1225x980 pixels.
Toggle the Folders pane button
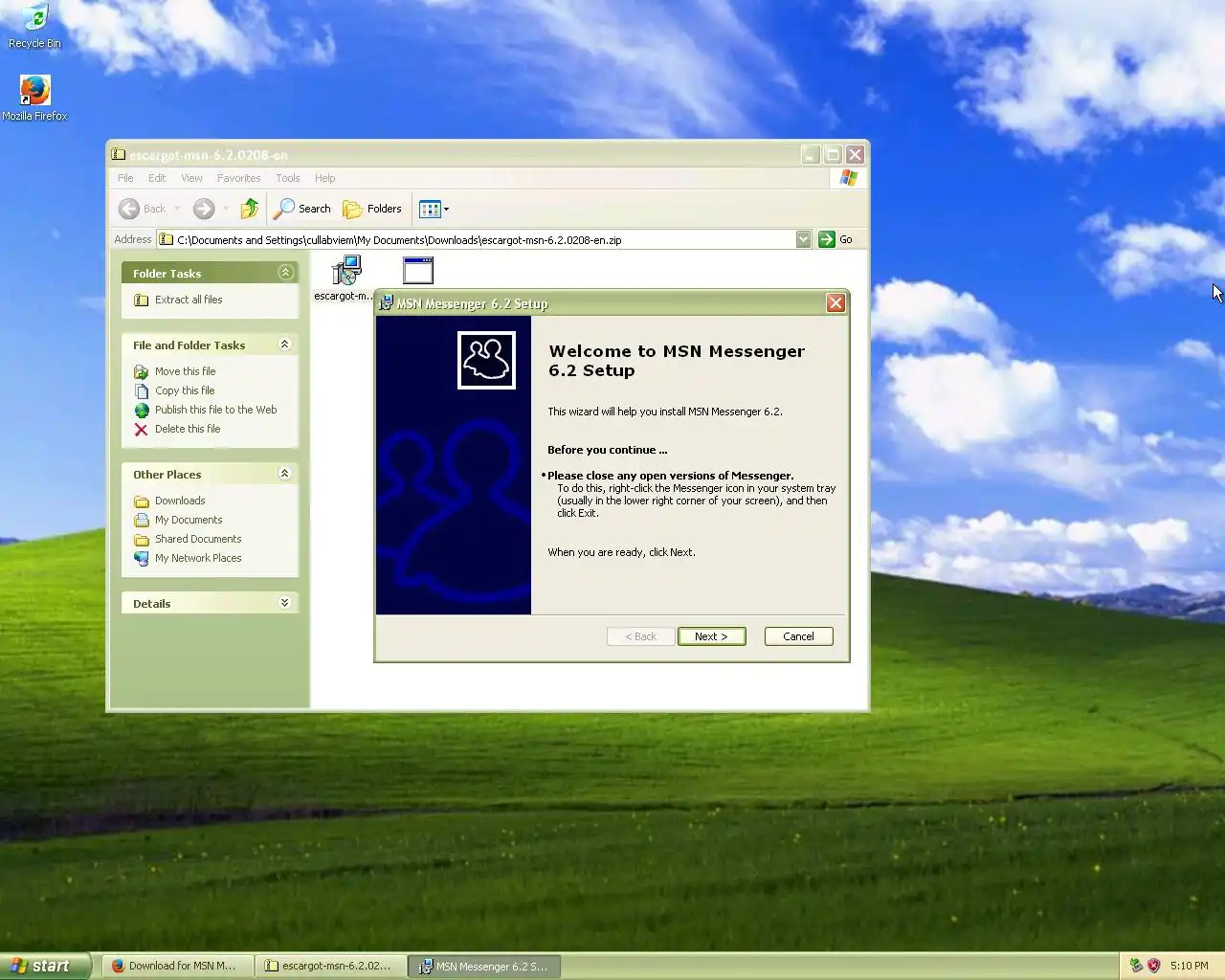click(372, 209)
